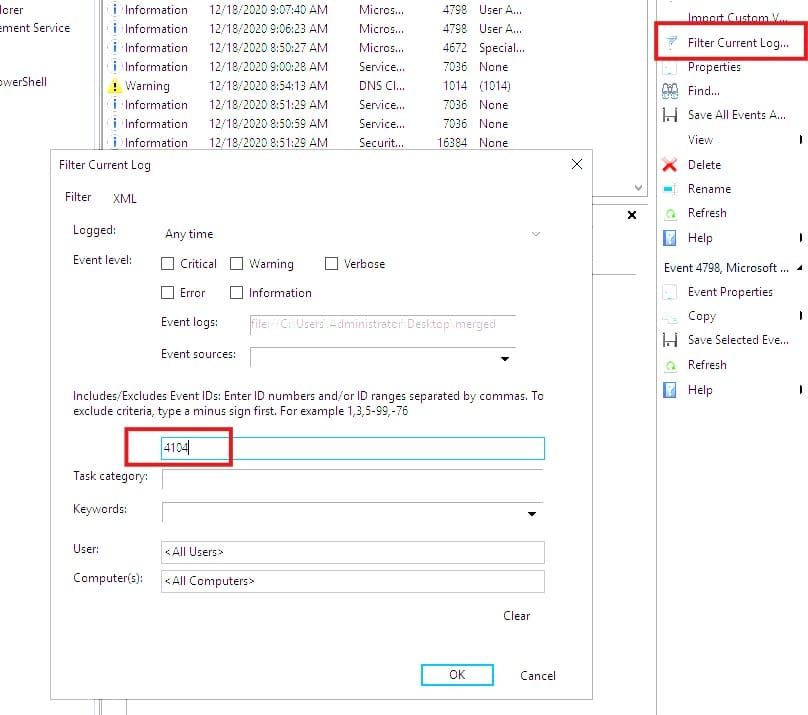Click the yellow Warning event icon
This screenshot has width=808, height=715.
click(115, 86)
